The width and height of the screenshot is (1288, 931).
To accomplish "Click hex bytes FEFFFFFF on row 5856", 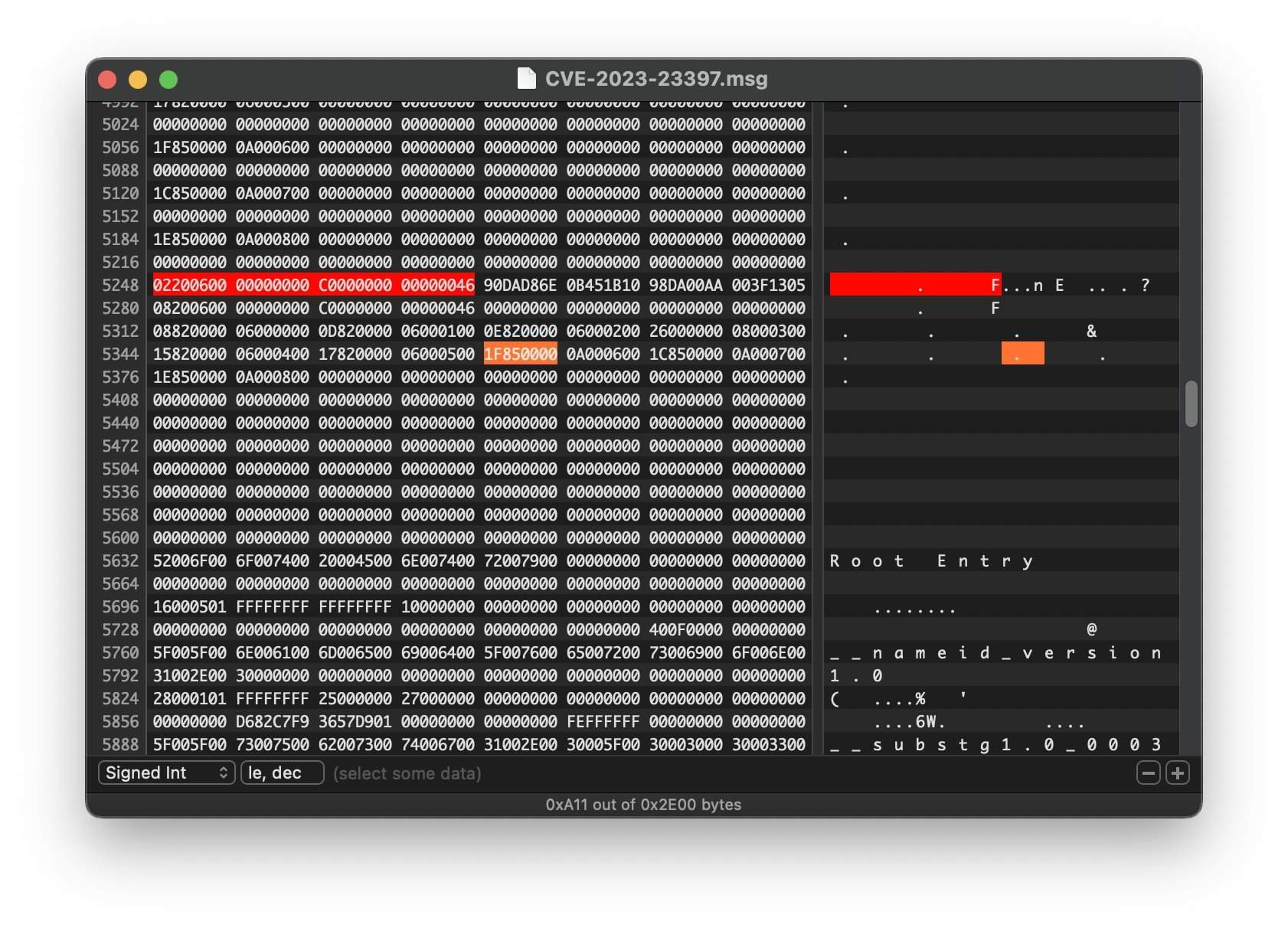I will [x=603, y=722].
